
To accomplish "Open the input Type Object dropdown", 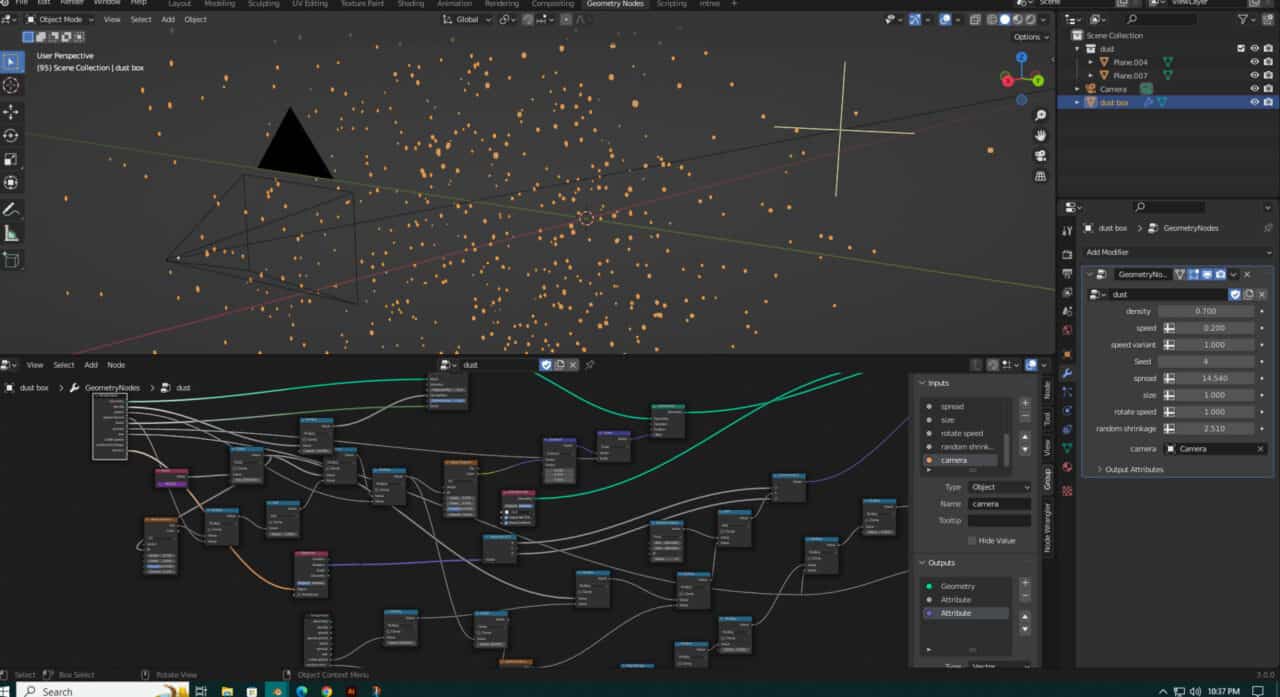I will coord(999,487).
